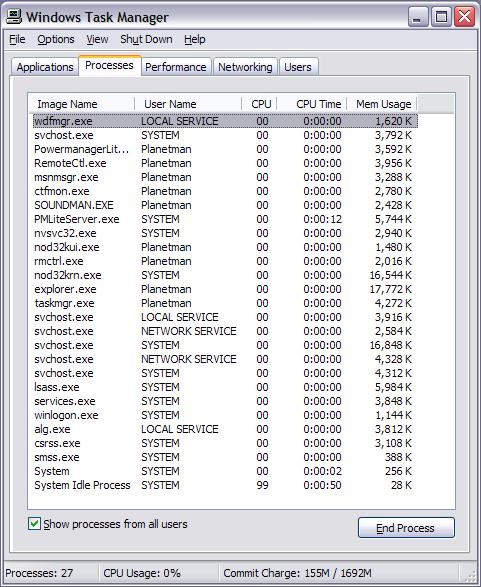This screenshot has width=481, height=587.
Task: Open the File menu
Action: (17, 39)
